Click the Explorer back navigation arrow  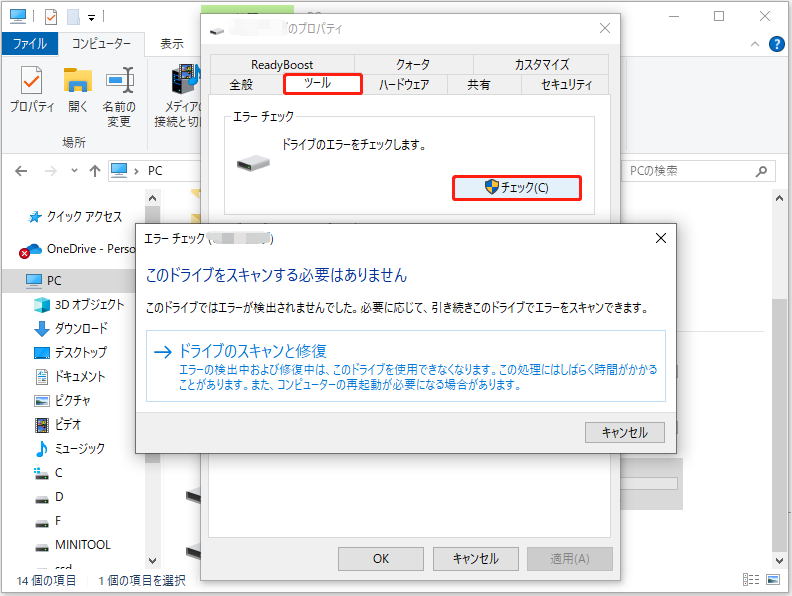(21, 171)
